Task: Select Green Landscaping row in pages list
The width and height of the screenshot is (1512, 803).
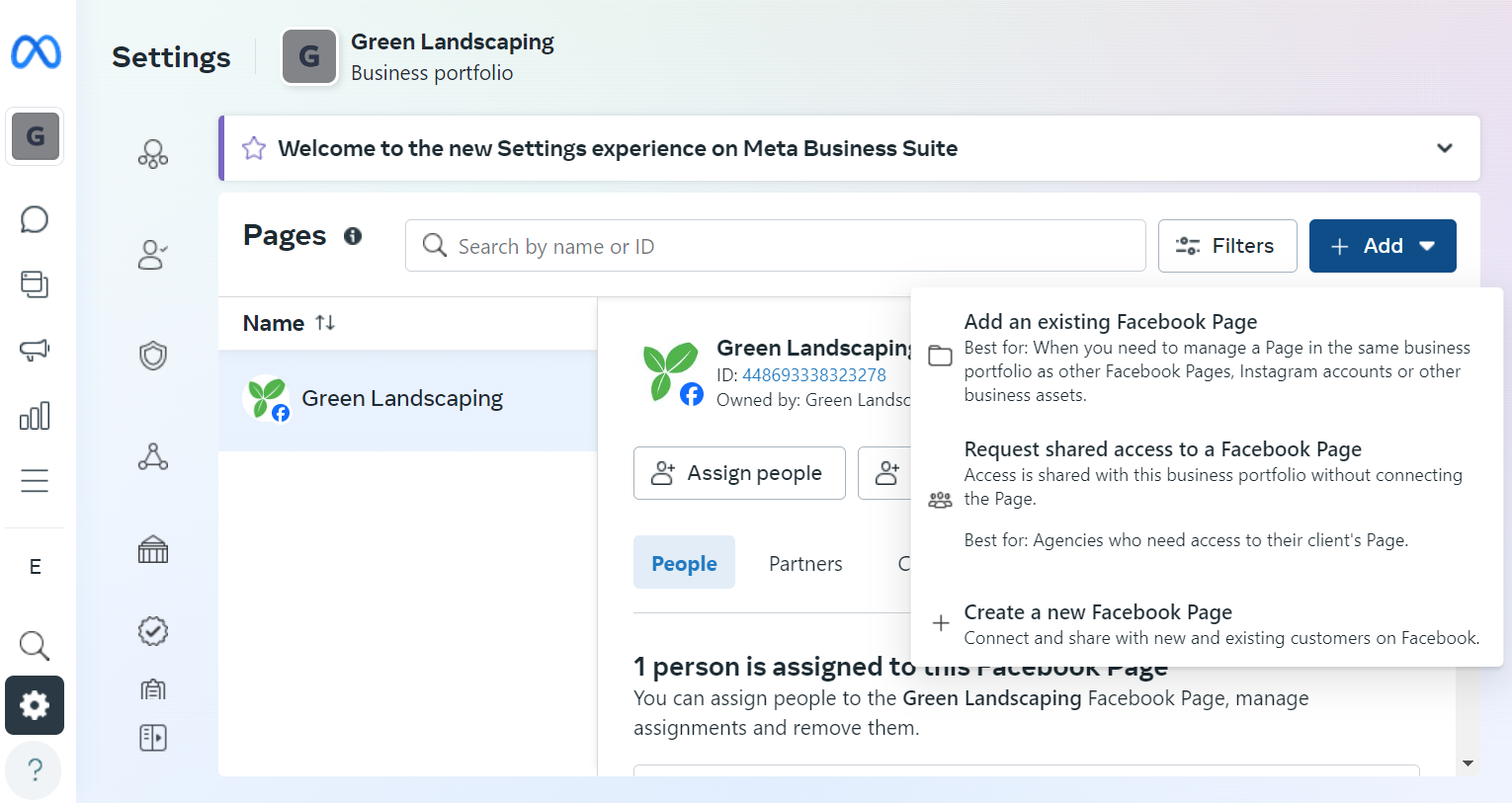Action: [407, 400]
